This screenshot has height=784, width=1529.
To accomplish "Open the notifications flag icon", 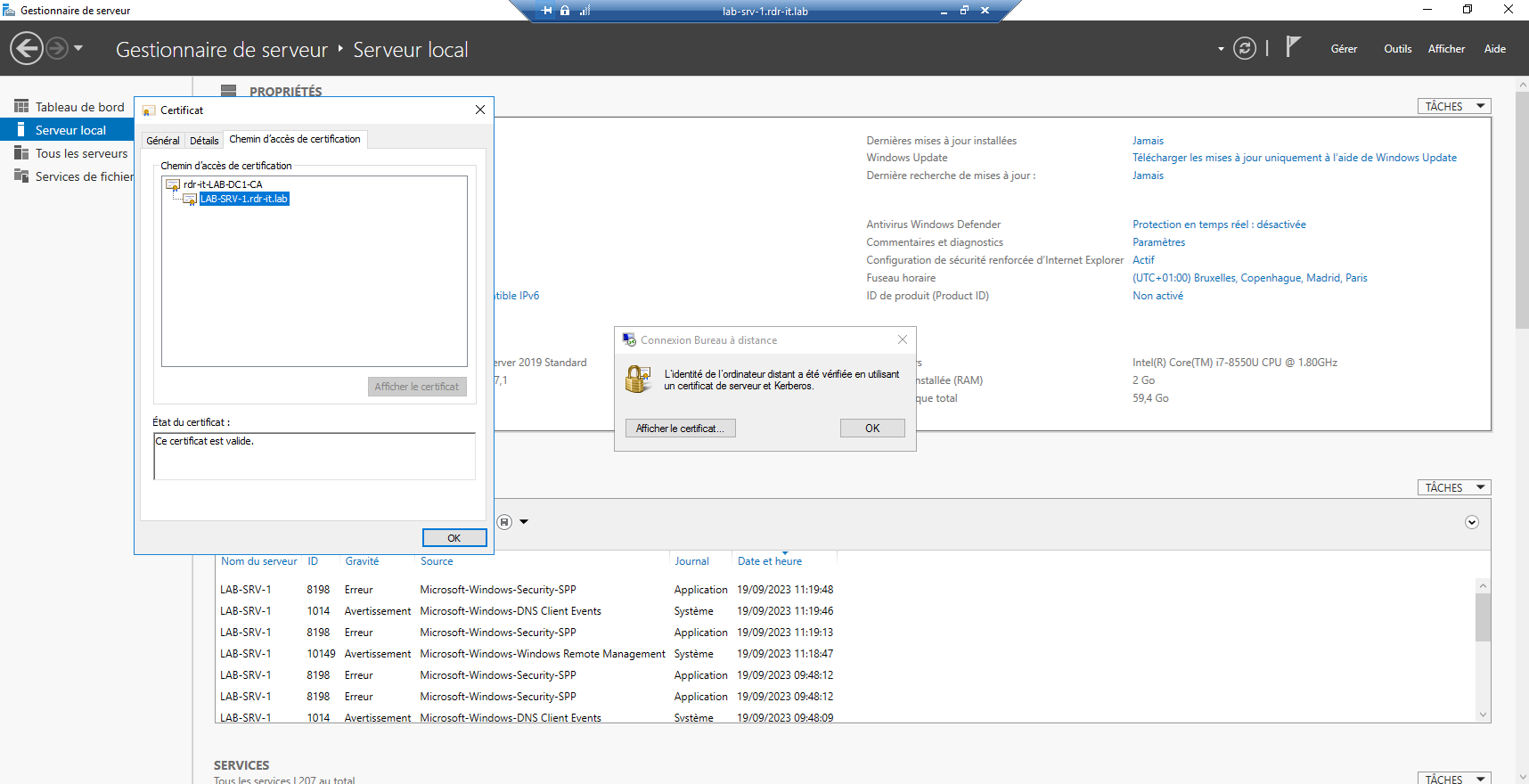I will point(1294,47).
